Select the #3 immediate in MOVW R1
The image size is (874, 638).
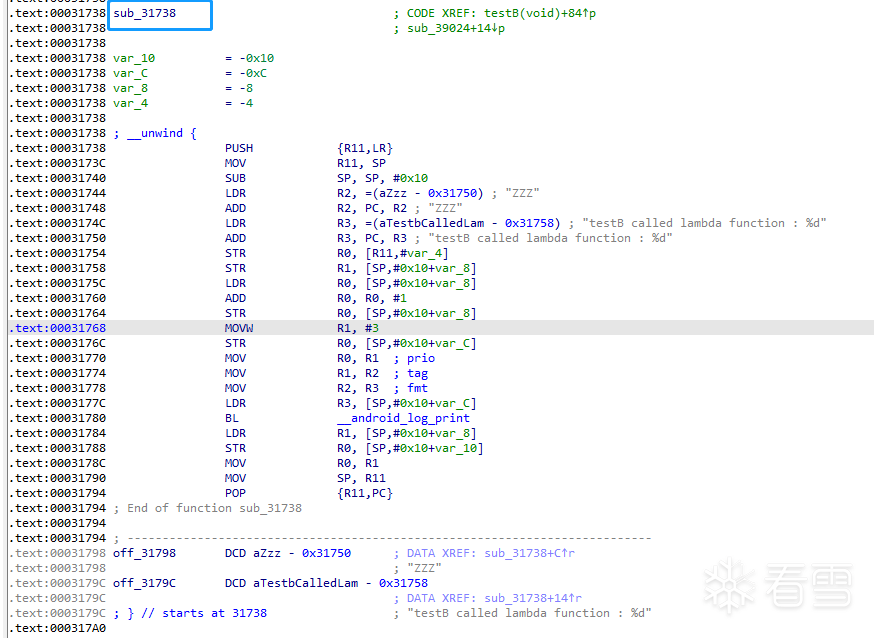[x=372, y=329]
